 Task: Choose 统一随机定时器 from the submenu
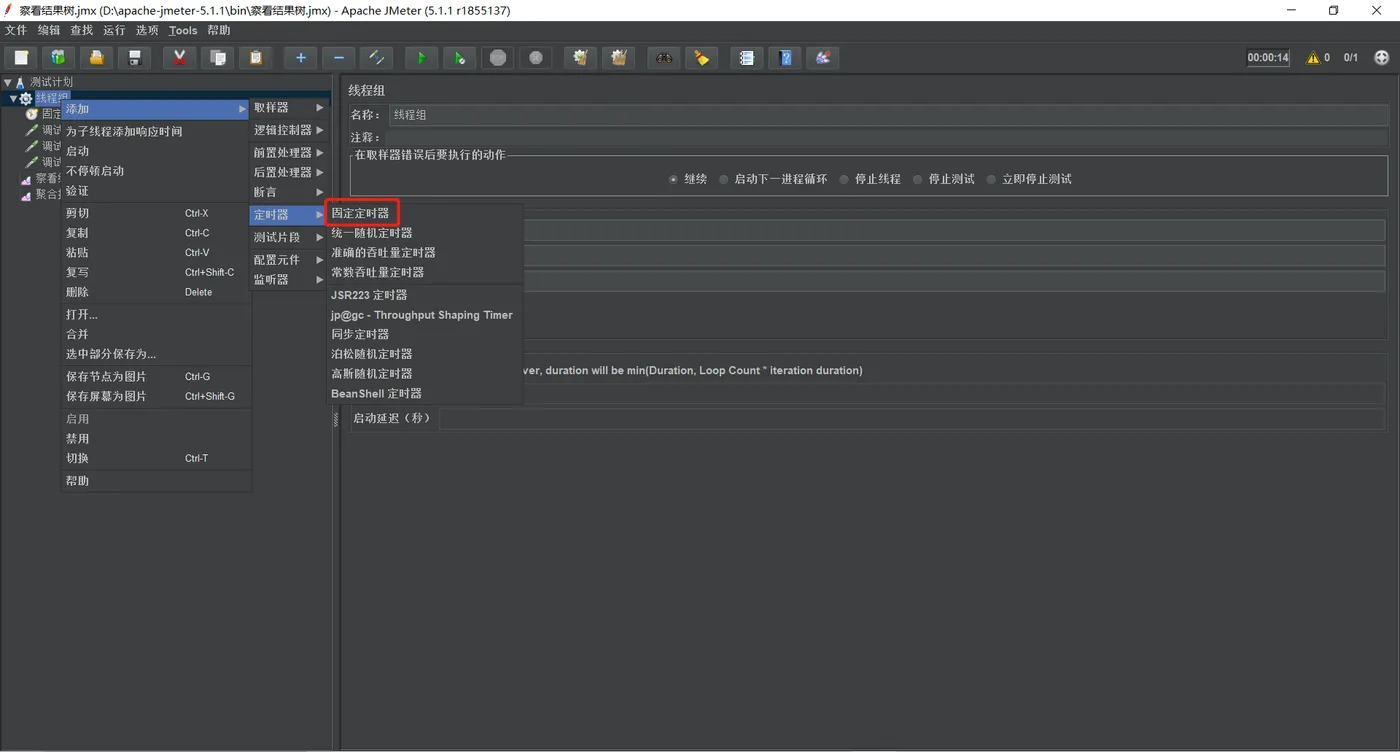click(x=425, y=233)
